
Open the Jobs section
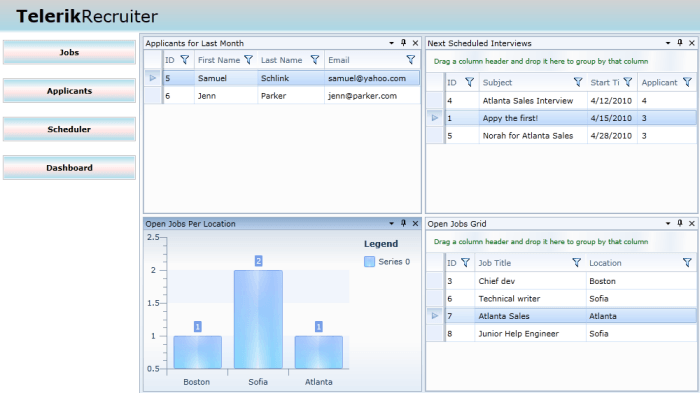(x=69, y=52)
